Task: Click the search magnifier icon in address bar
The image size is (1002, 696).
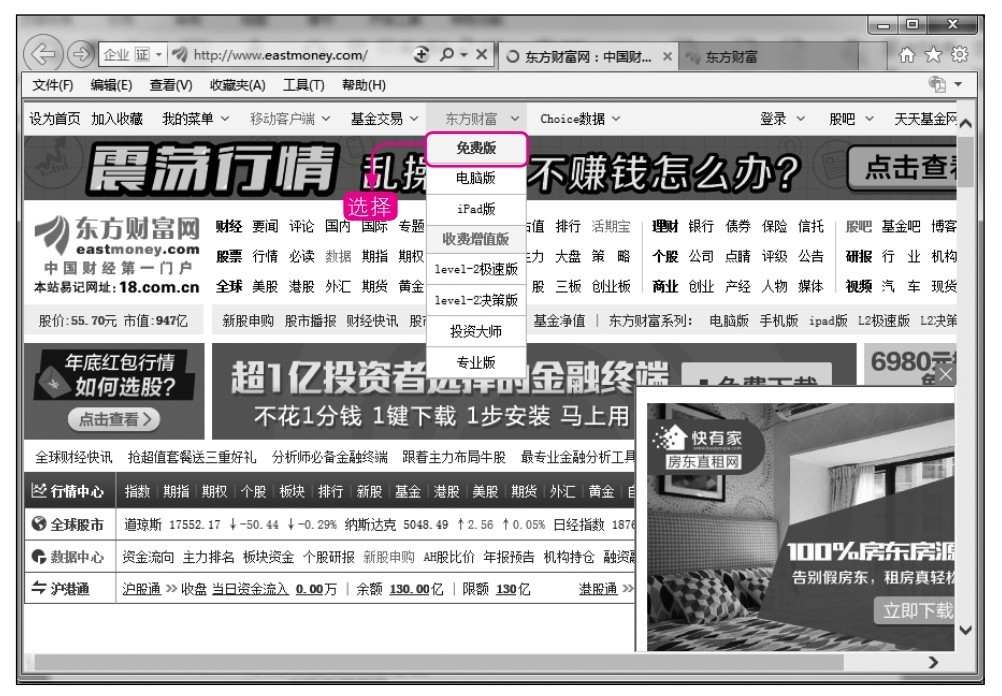Action: [x=447, y=55]
